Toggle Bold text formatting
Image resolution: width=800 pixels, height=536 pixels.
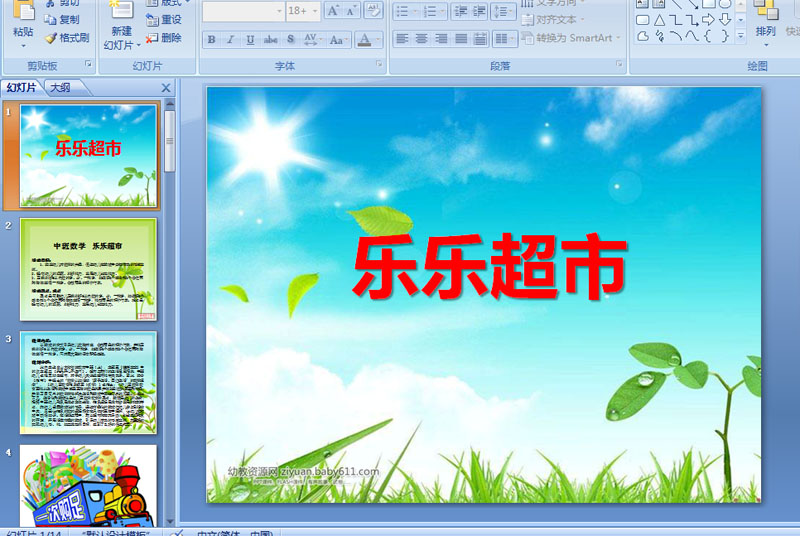click(211, 39)
